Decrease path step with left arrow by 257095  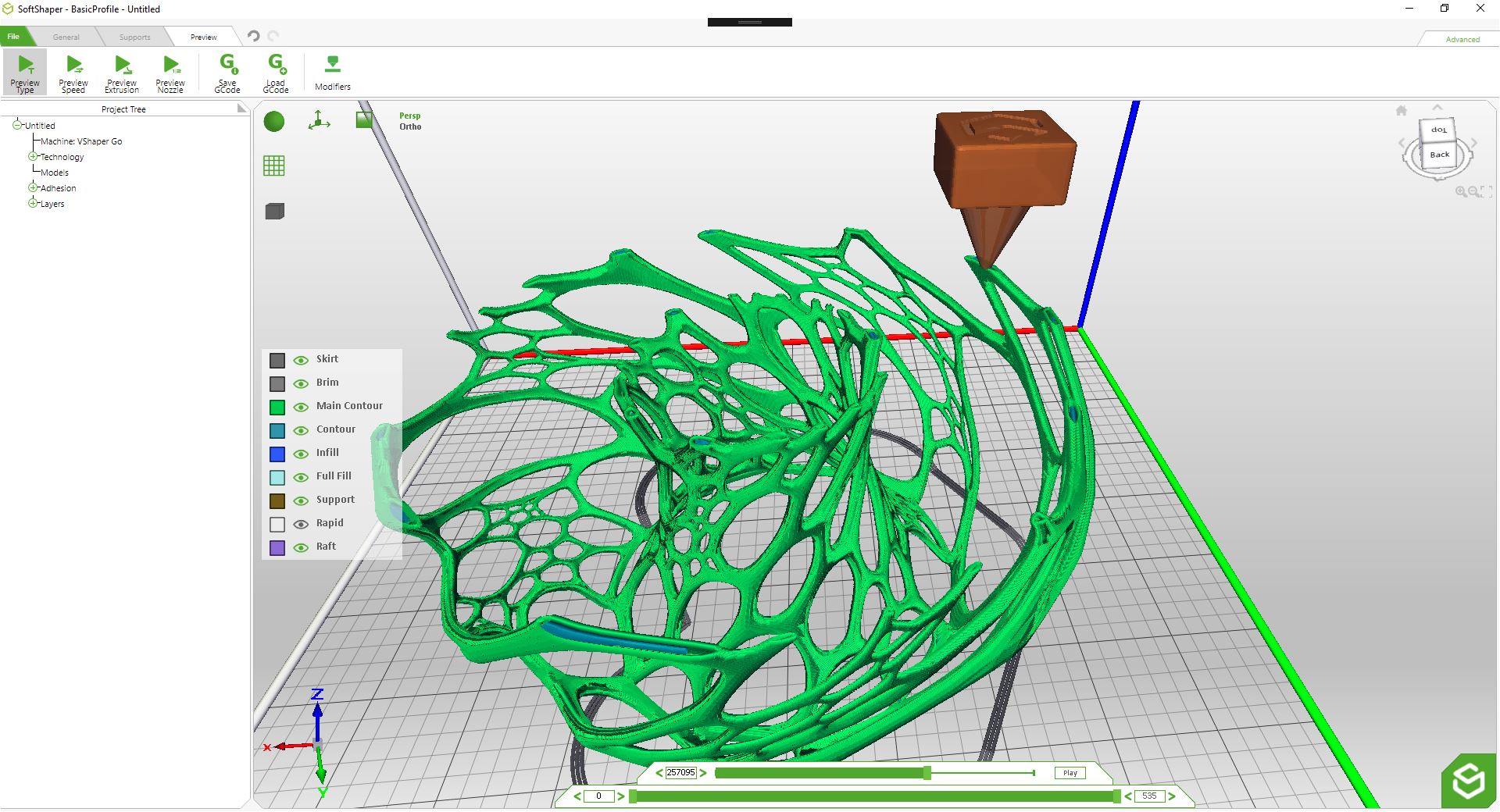click(x=659, y=773)
